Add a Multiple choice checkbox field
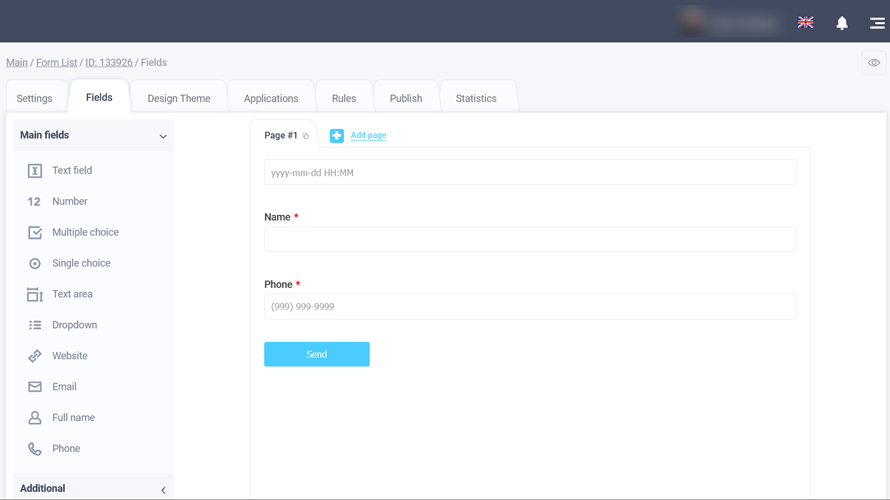Viewport: 890px width, 500px height. click(x=35, y=232)
